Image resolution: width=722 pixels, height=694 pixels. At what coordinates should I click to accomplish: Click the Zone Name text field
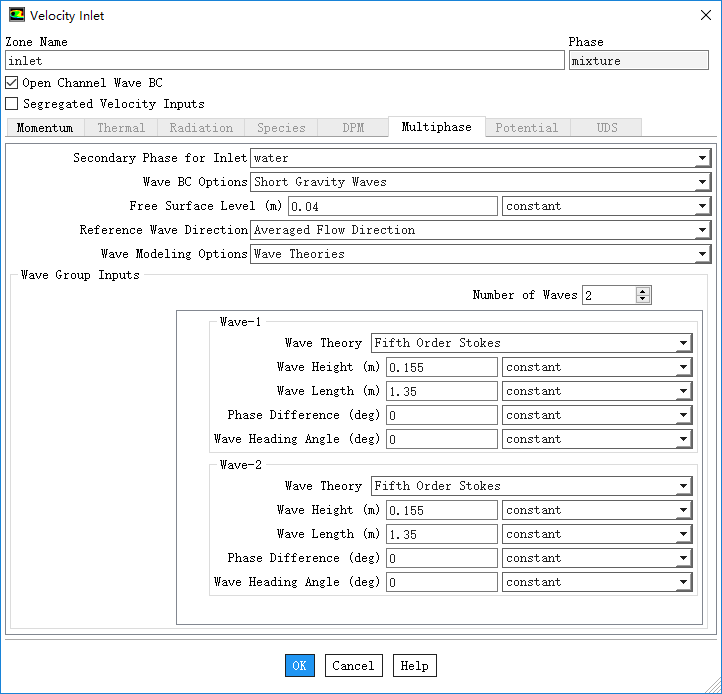tap(284, 61)
